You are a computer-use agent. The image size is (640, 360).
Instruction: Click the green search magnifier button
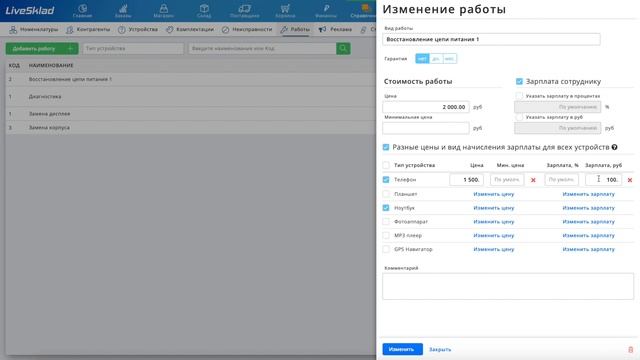coord(343,49)
